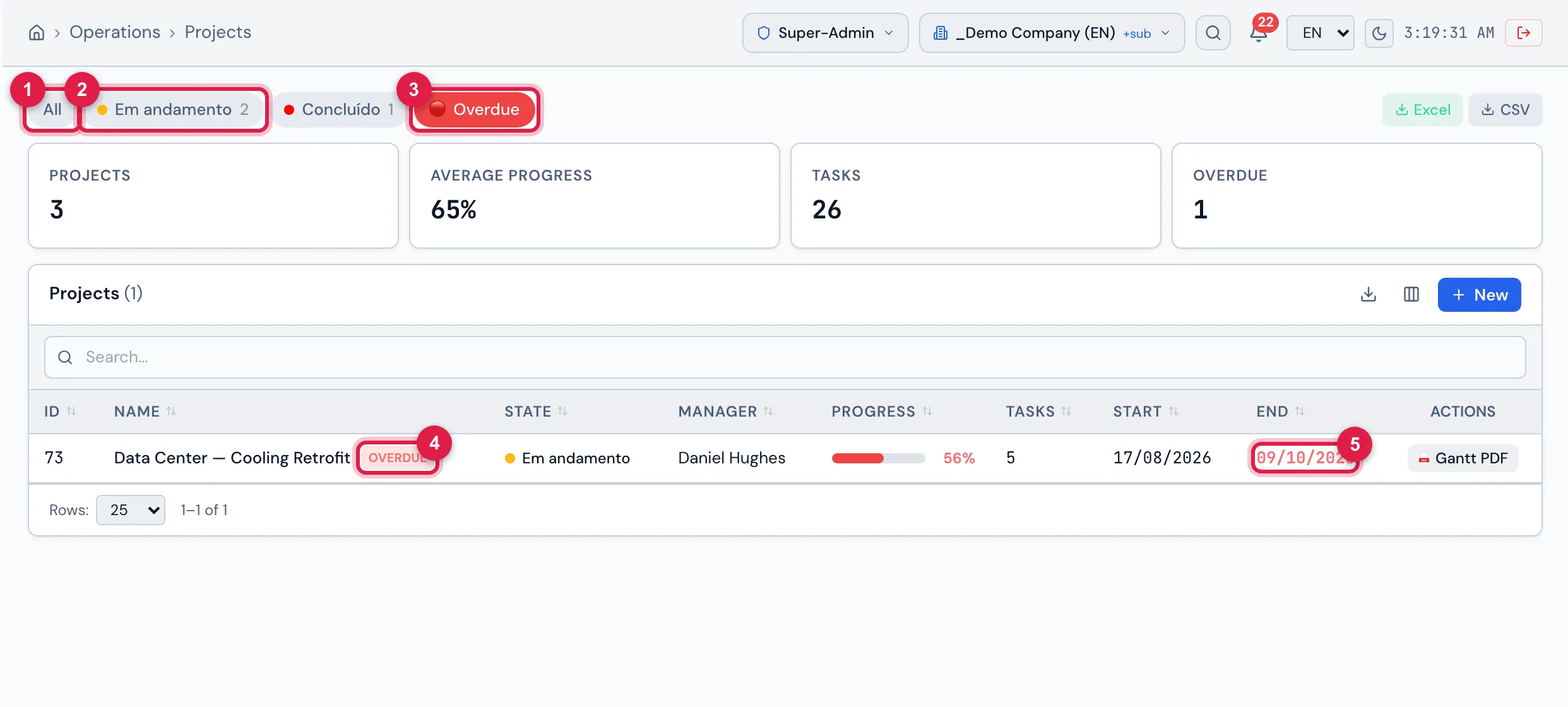Go to the home breadcrumb icon
The width and height of the screenshot is (1568, 707).
coord(37,32)
